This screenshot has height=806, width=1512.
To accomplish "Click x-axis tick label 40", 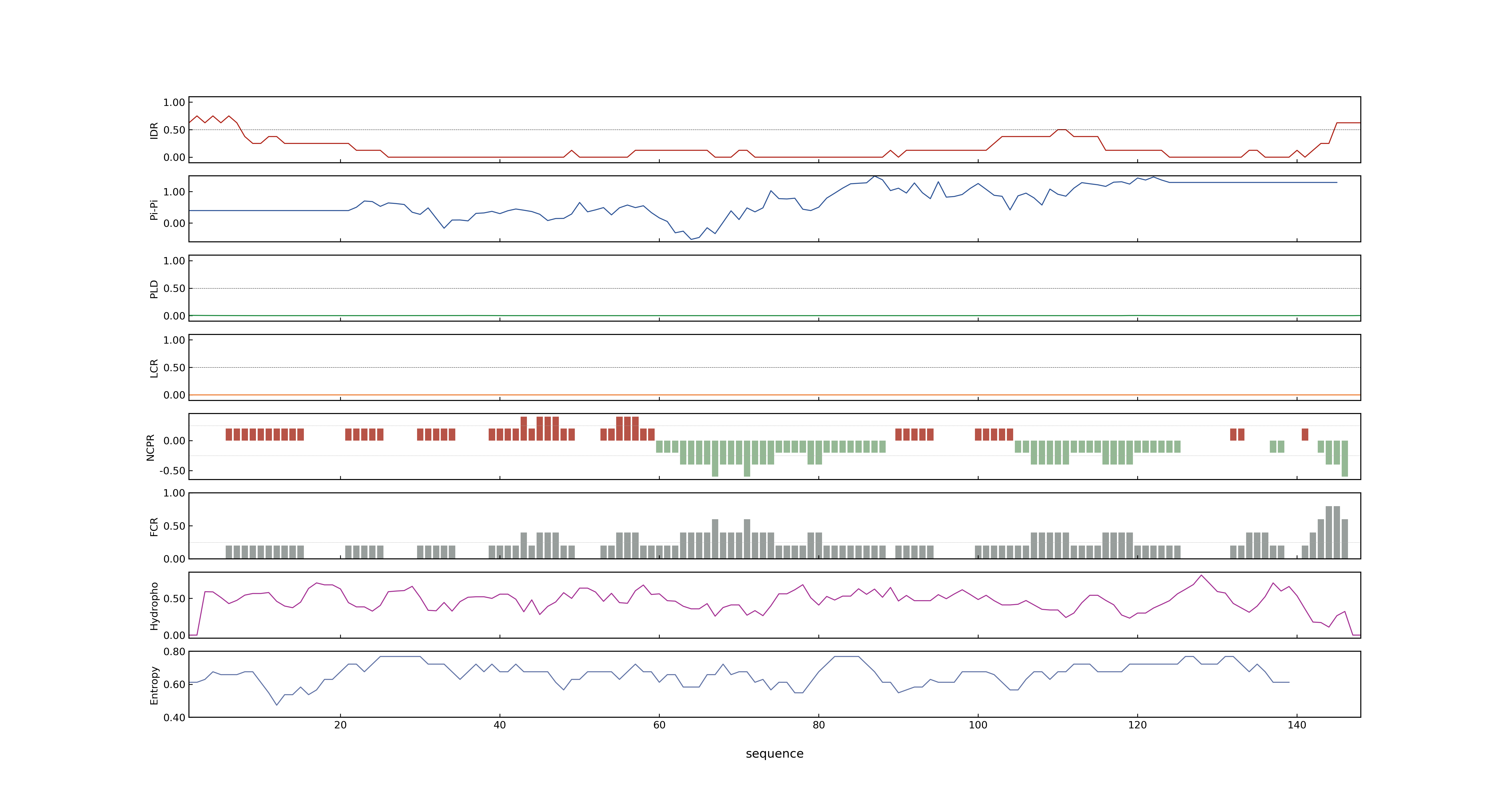I will pos(500,725).
